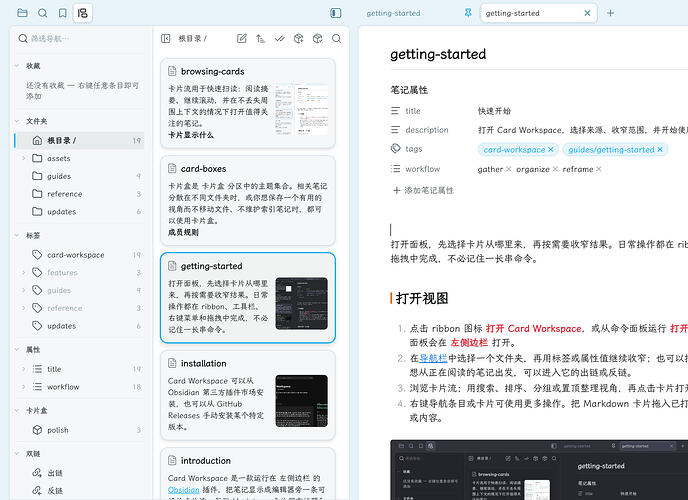Select the Card Workspace ribbon icon

point(82,13)
